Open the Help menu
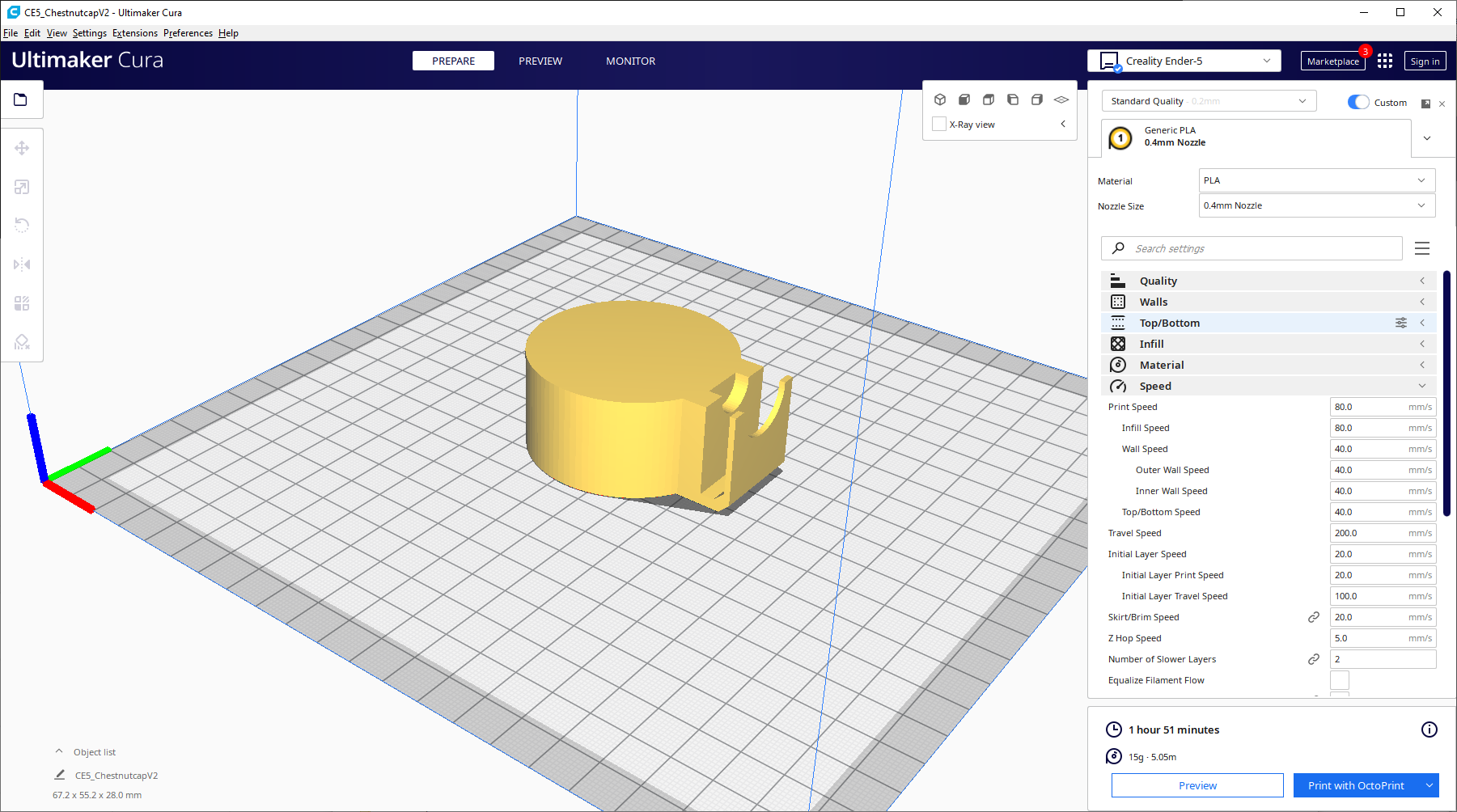 228,33
